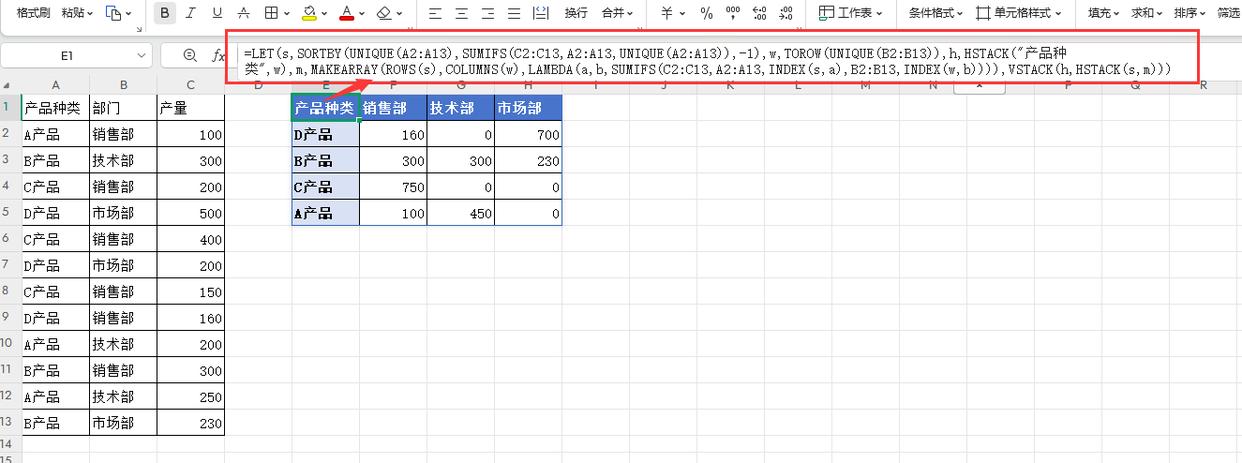Click the Name Box showing E1

66,56
